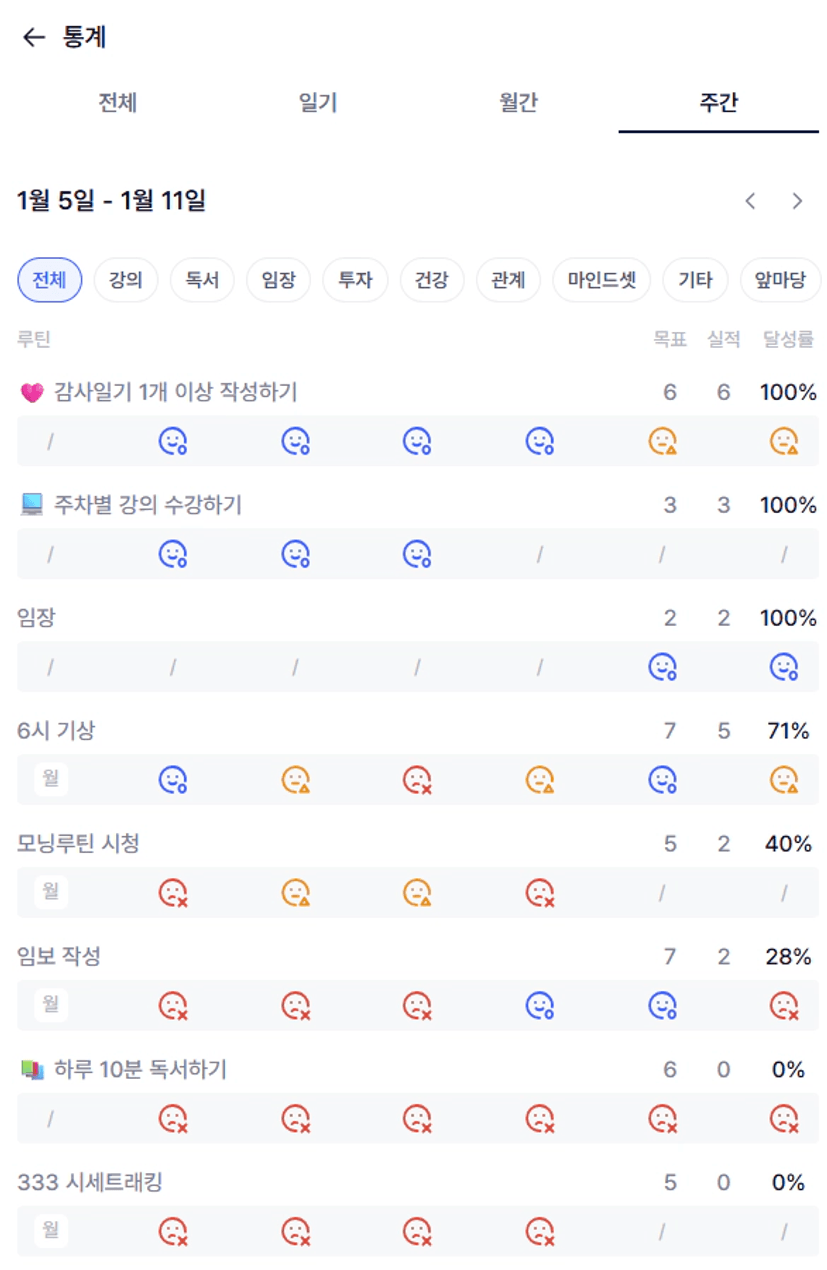Select the 전체 category filter chip
This screenshot has height=1270, width=827.
[x=49, y=280]
